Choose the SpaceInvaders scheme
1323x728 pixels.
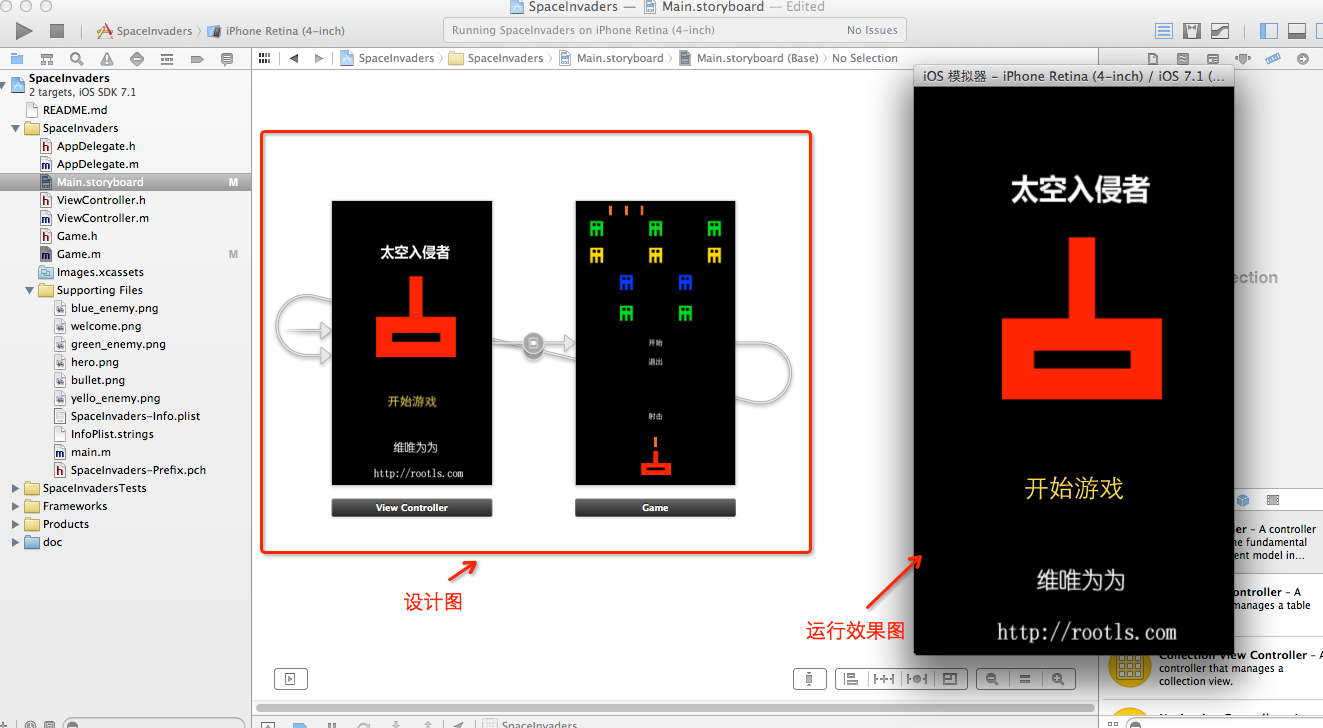coord(144,31)
